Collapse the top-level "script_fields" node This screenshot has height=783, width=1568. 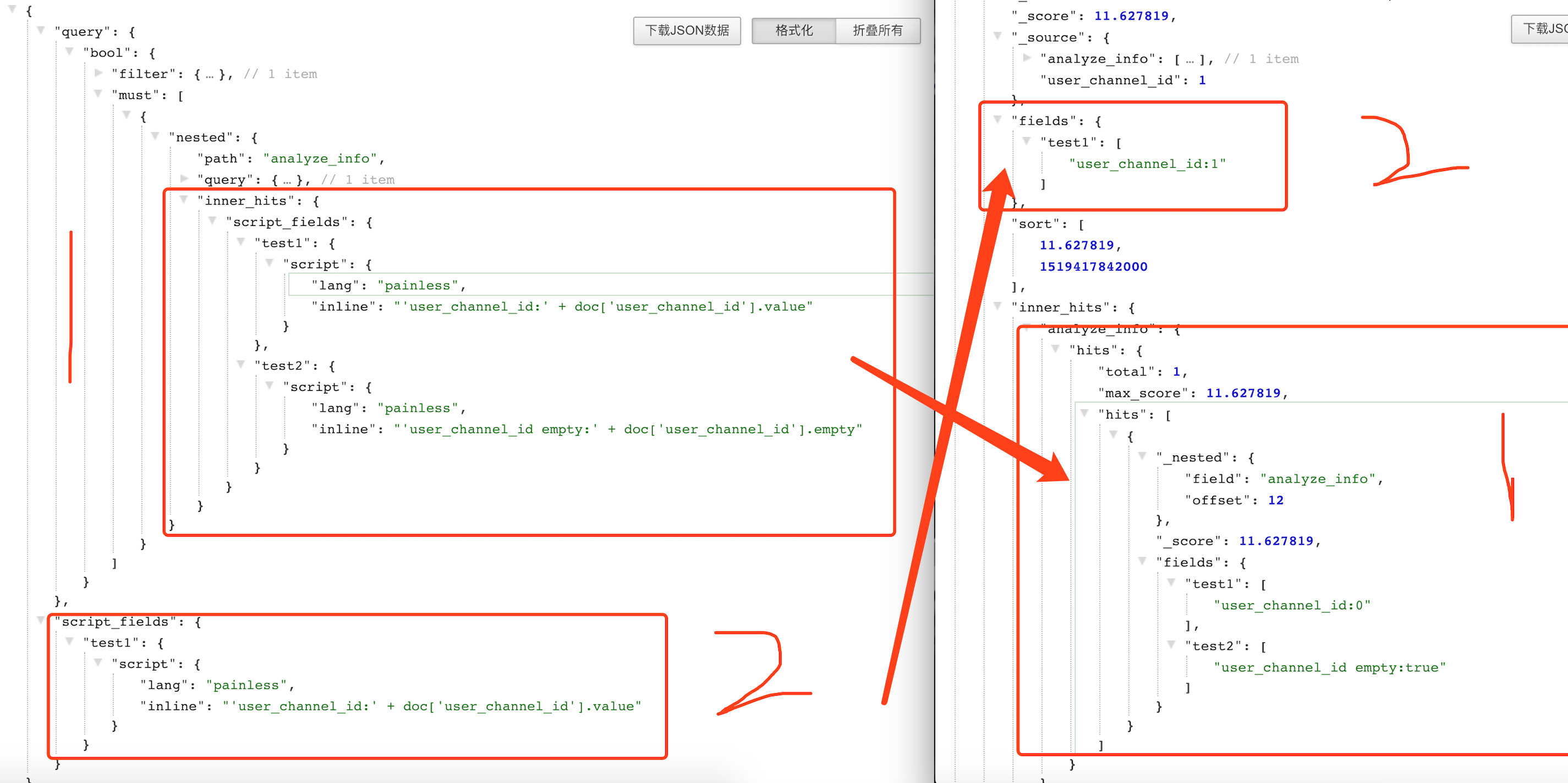pos(41,620)
